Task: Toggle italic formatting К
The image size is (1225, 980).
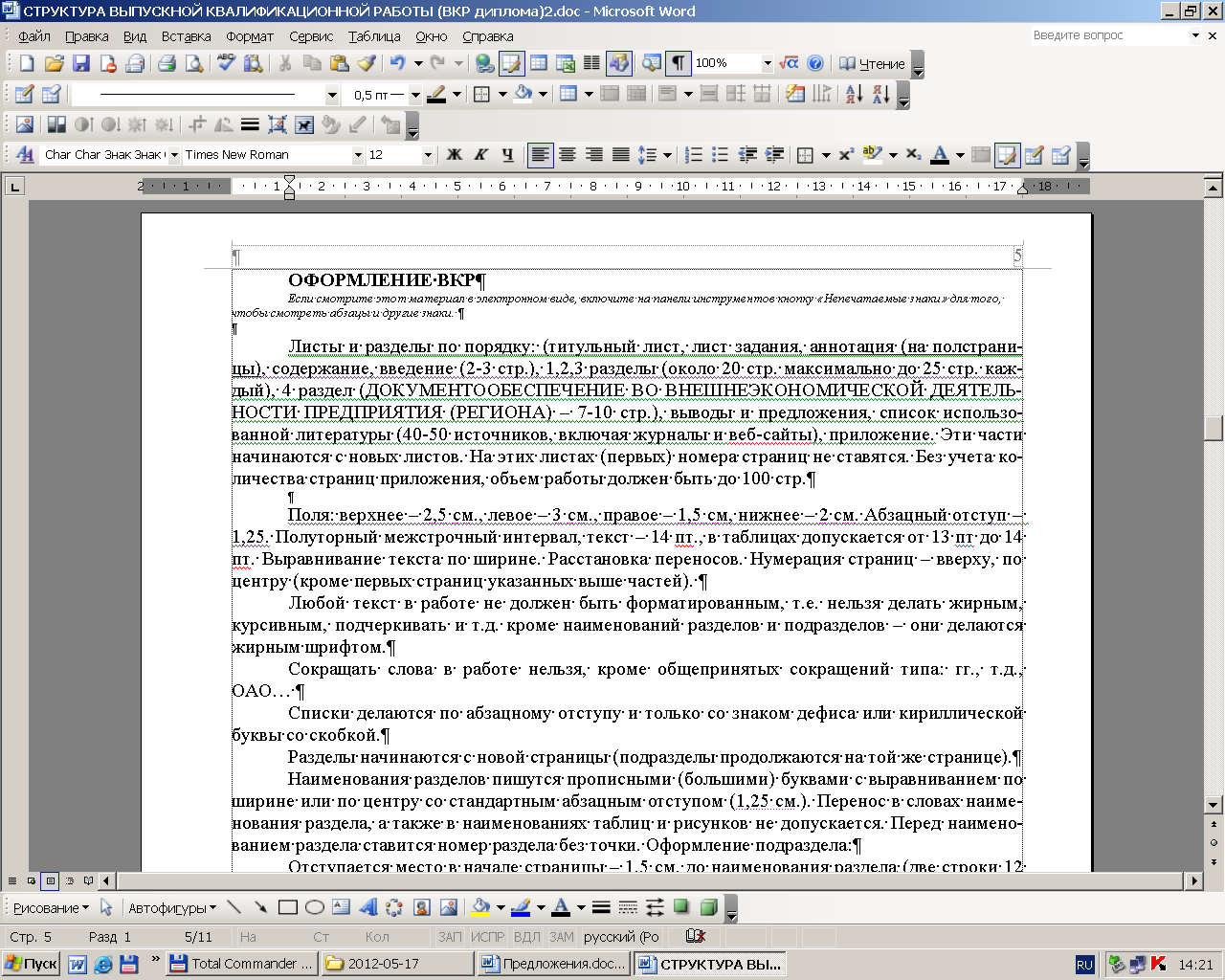Action: point(481,155)
